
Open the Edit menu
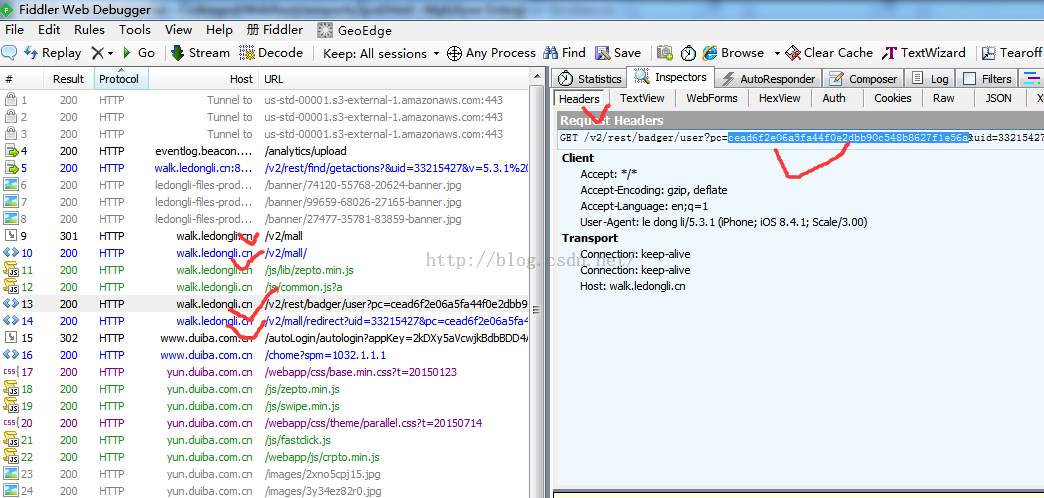pos(49,30)
